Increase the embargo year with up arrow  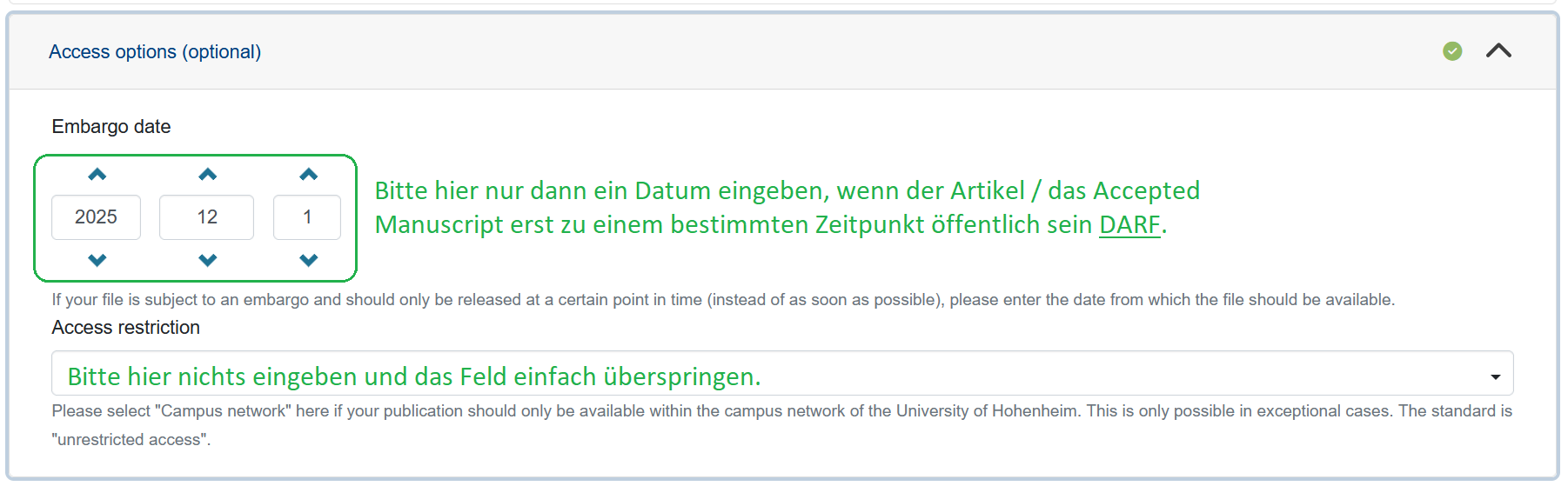(97, 175)
